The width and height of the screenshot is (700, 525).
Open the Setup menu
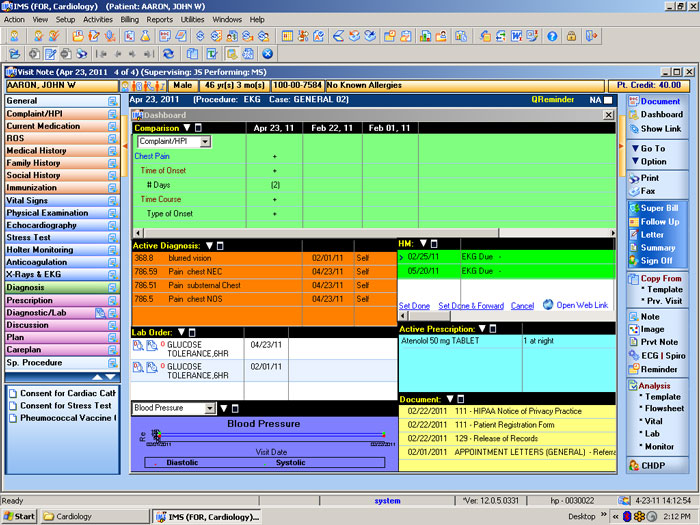click(x=65, y=20)
